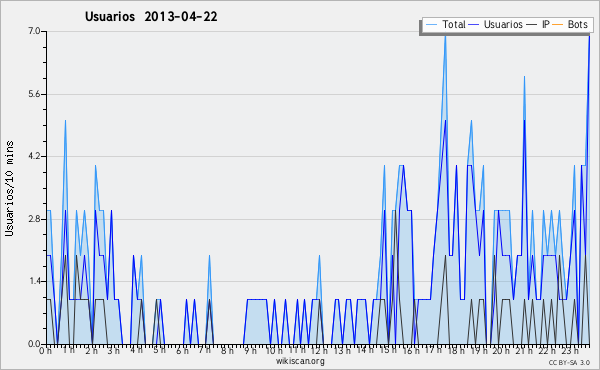This screenshot has width=600, height=370.
Task: Click the light blue Total legend line
Action: [x=431, y=25]
